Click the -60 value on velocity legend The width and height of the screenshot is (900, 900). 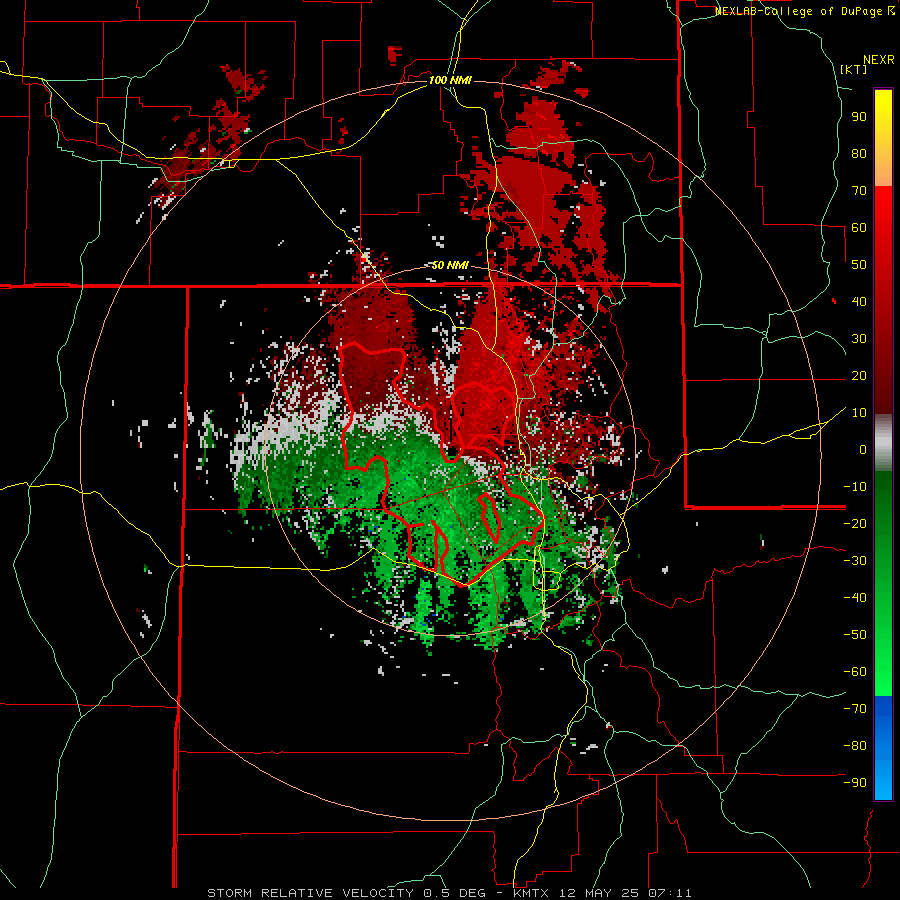coord(855,672)
